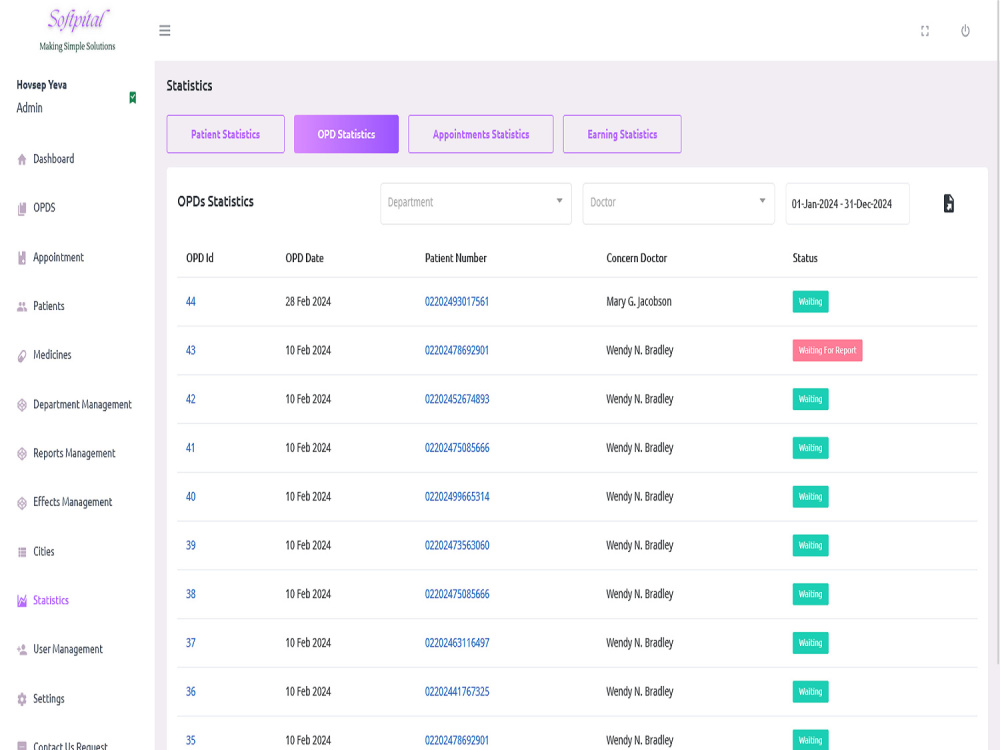Open OPD Id 36 link
This screenshot has height=750, width=1000.
pyautogui.click(x=191, y=692)
